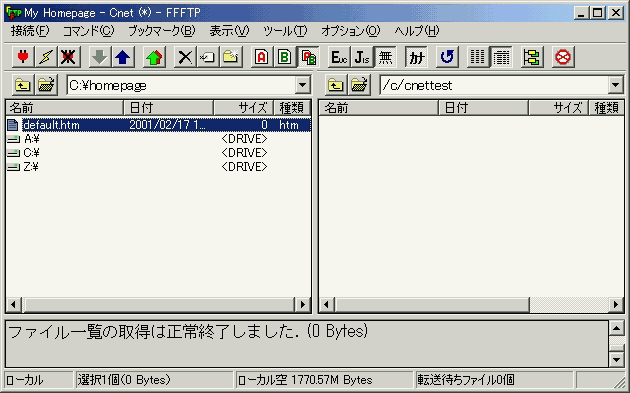Open the 接続(F) menu
The image size is (630, 393).
pos(30,31)
